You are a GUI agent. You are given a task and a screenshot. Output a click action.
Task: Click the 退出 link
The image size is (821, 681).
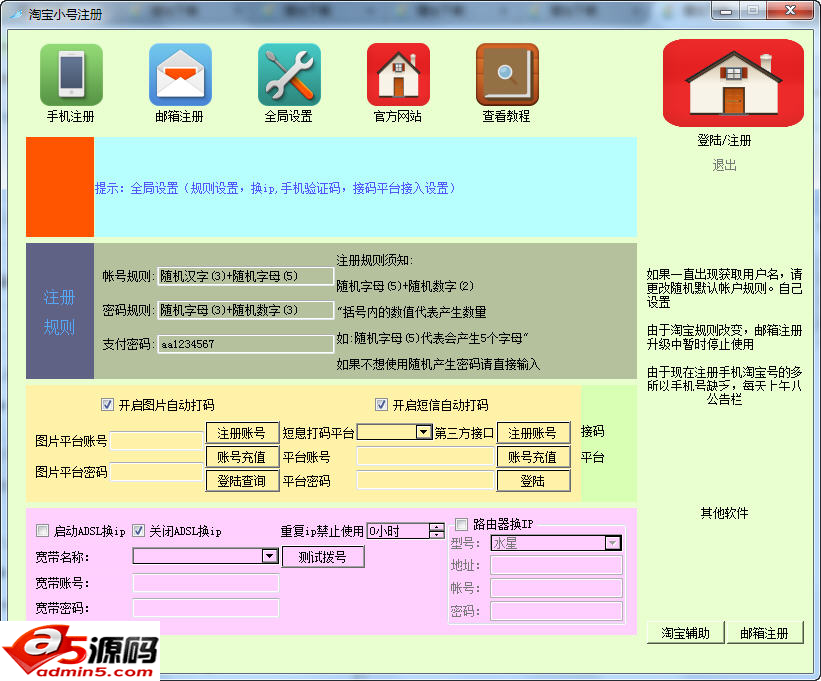click(724, 165)
